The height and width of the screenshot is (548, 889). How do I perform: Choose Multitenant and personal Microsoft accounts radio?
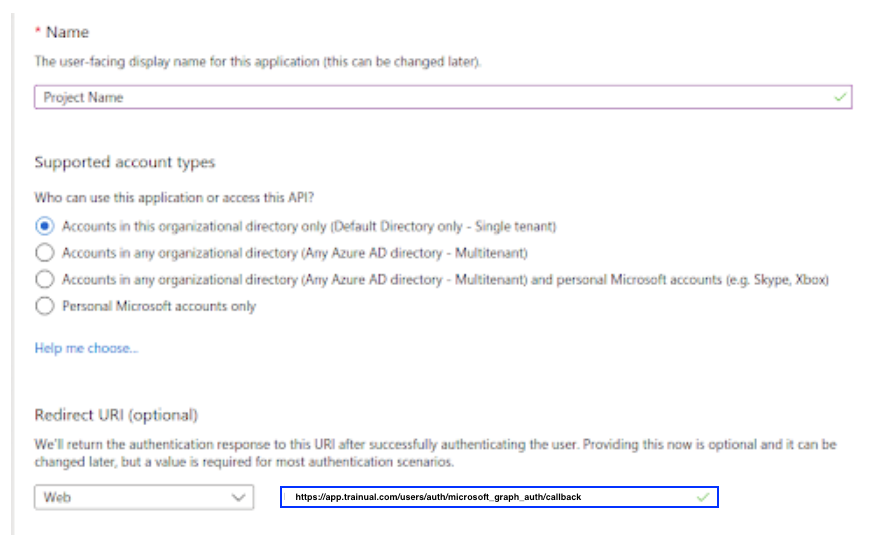tap(44, 279)
